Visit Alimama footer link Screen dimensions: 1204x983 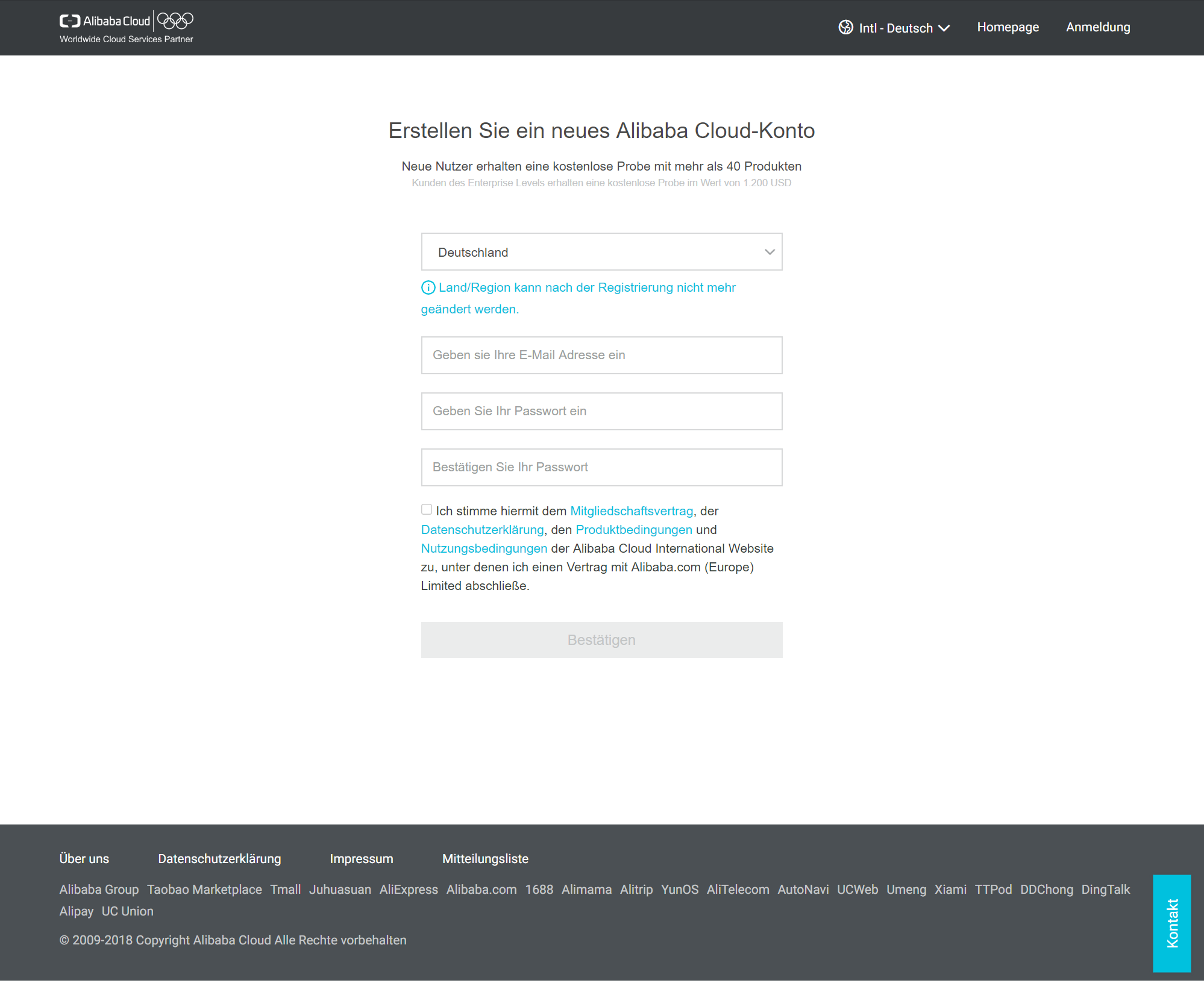pyautogui.click(x=586, y=890)
